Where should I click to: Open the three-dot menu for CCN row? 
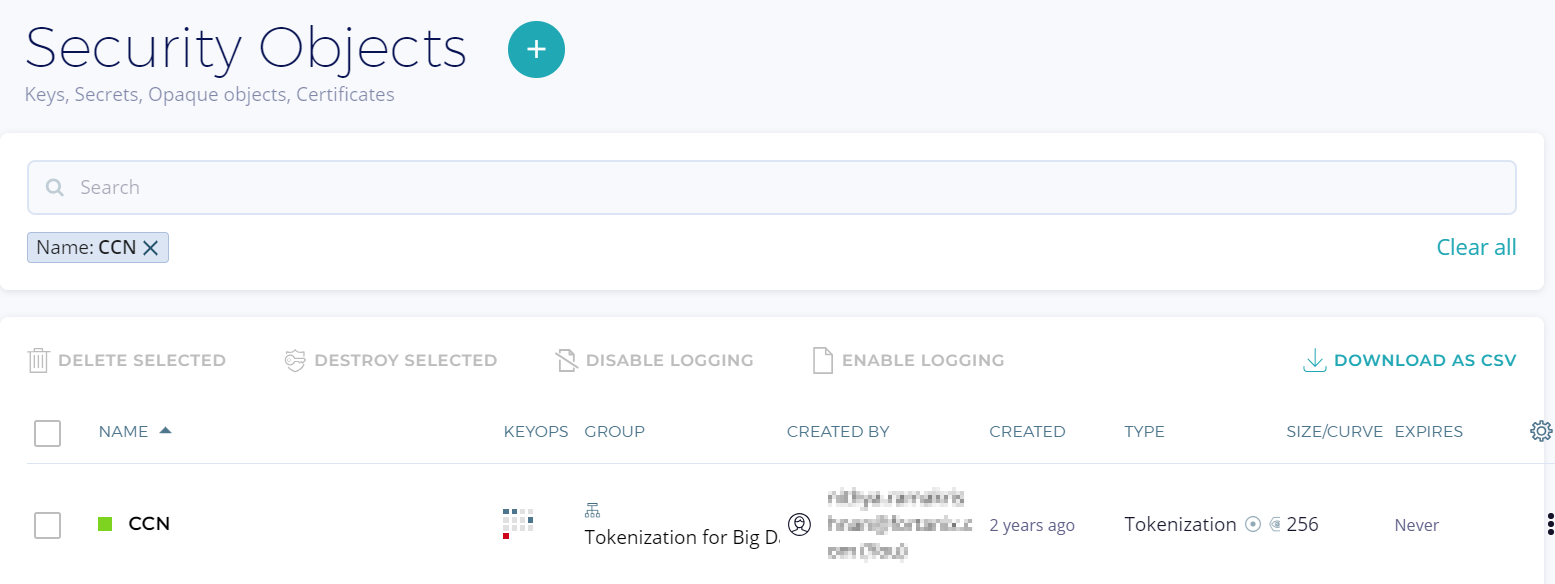1549,524
